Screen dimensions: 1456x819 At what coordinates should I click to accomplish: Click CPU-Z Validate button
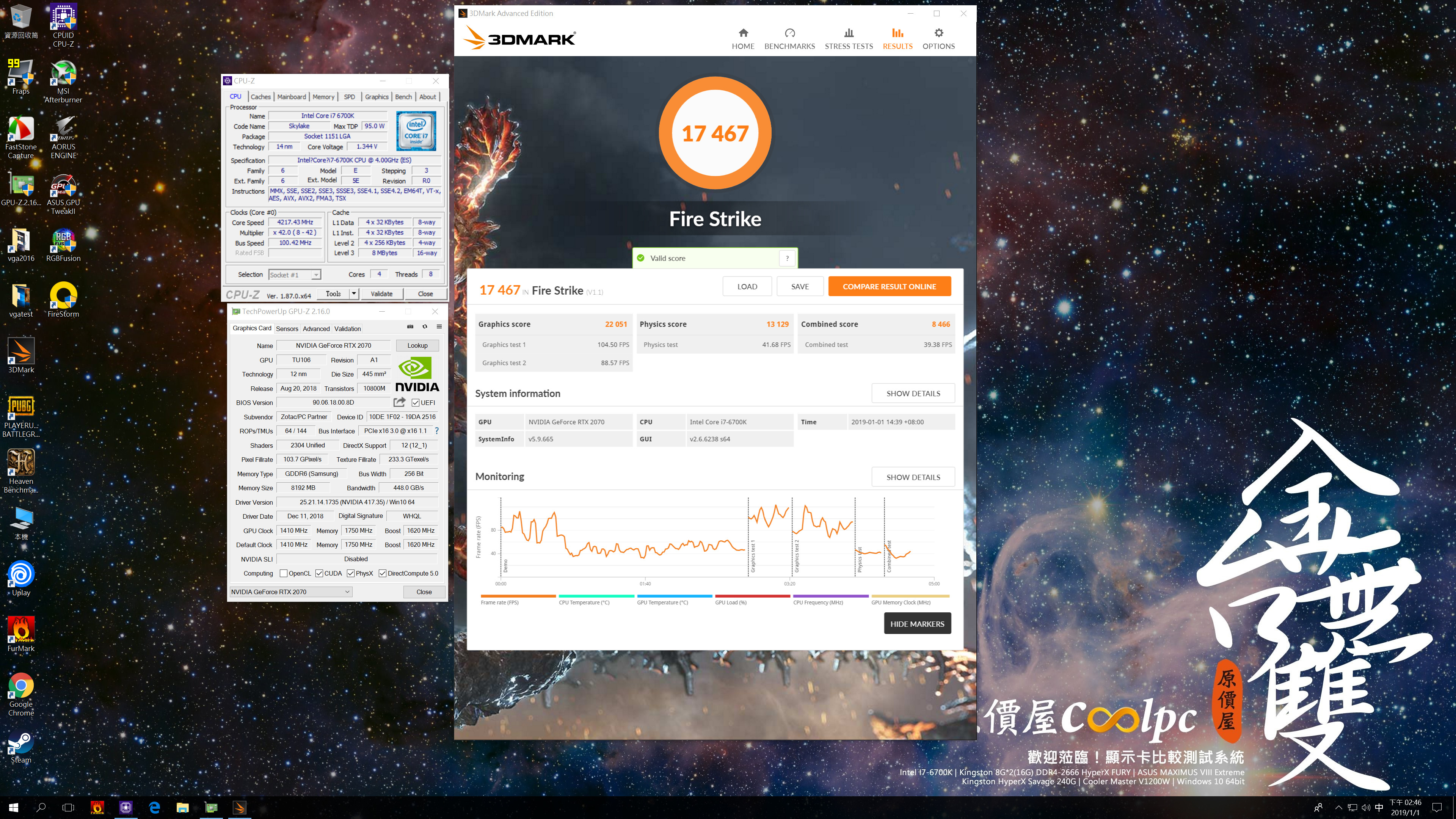click(x=381, y=294)
